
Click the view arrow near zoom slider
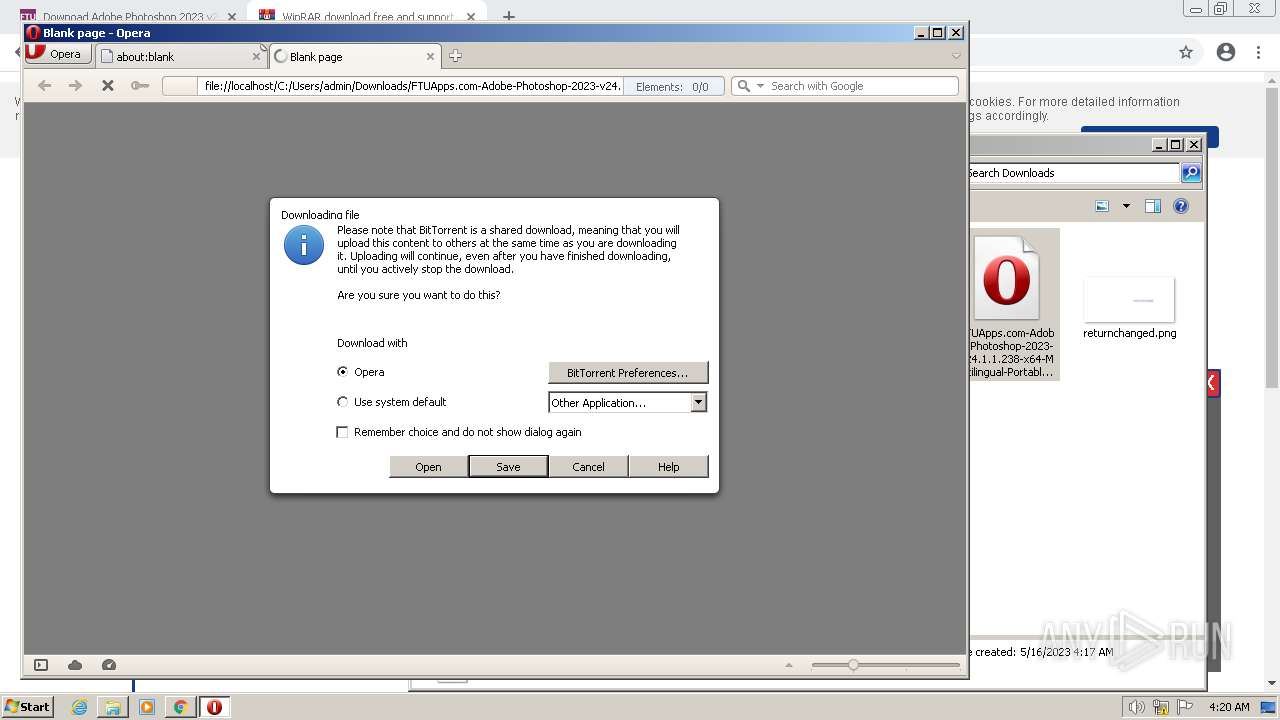pos(789,665)
